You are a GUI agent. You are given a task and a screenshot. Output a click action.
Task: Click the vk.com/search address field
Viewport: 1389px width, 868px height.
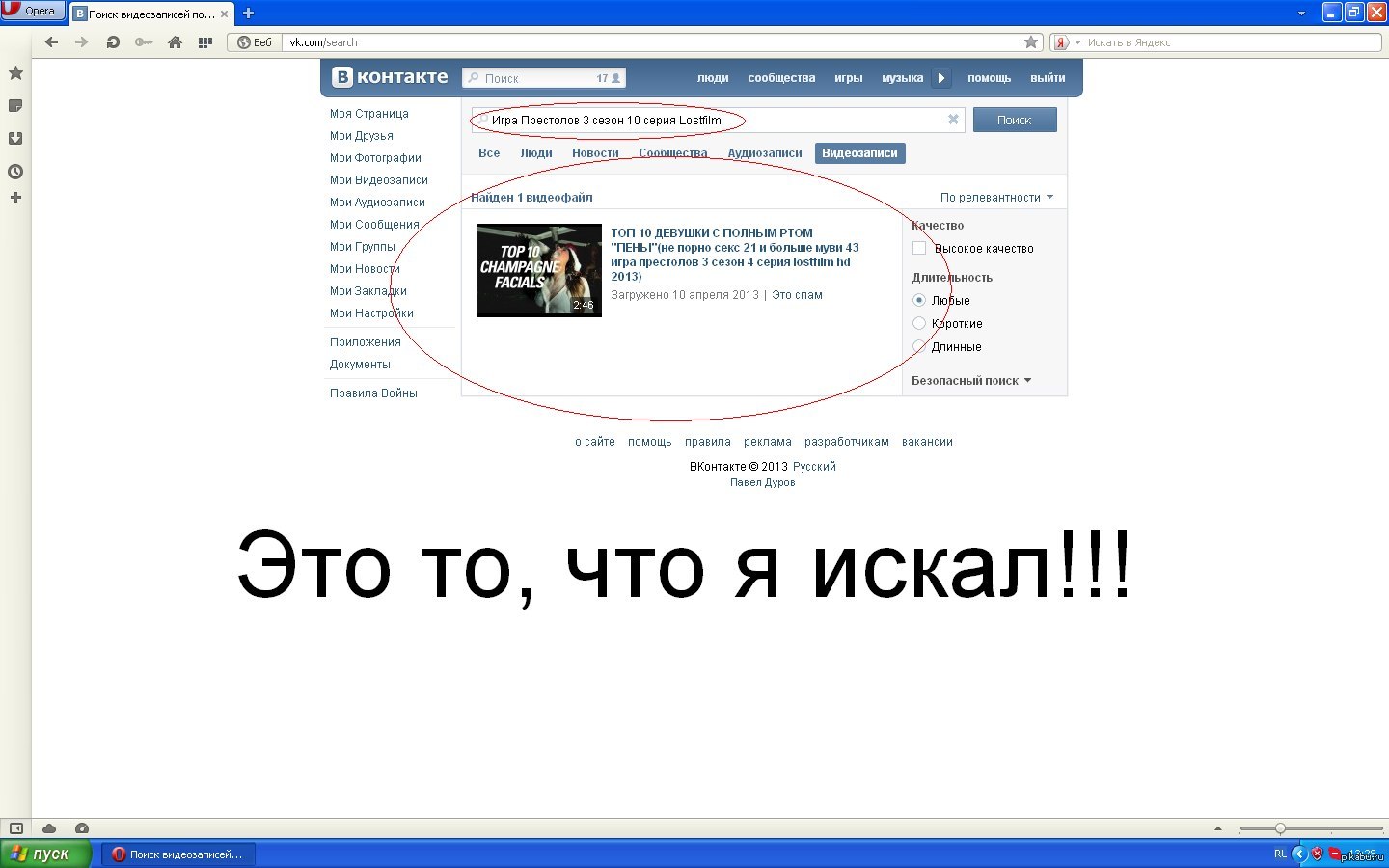pyautogui.click(x=653, y=42)
